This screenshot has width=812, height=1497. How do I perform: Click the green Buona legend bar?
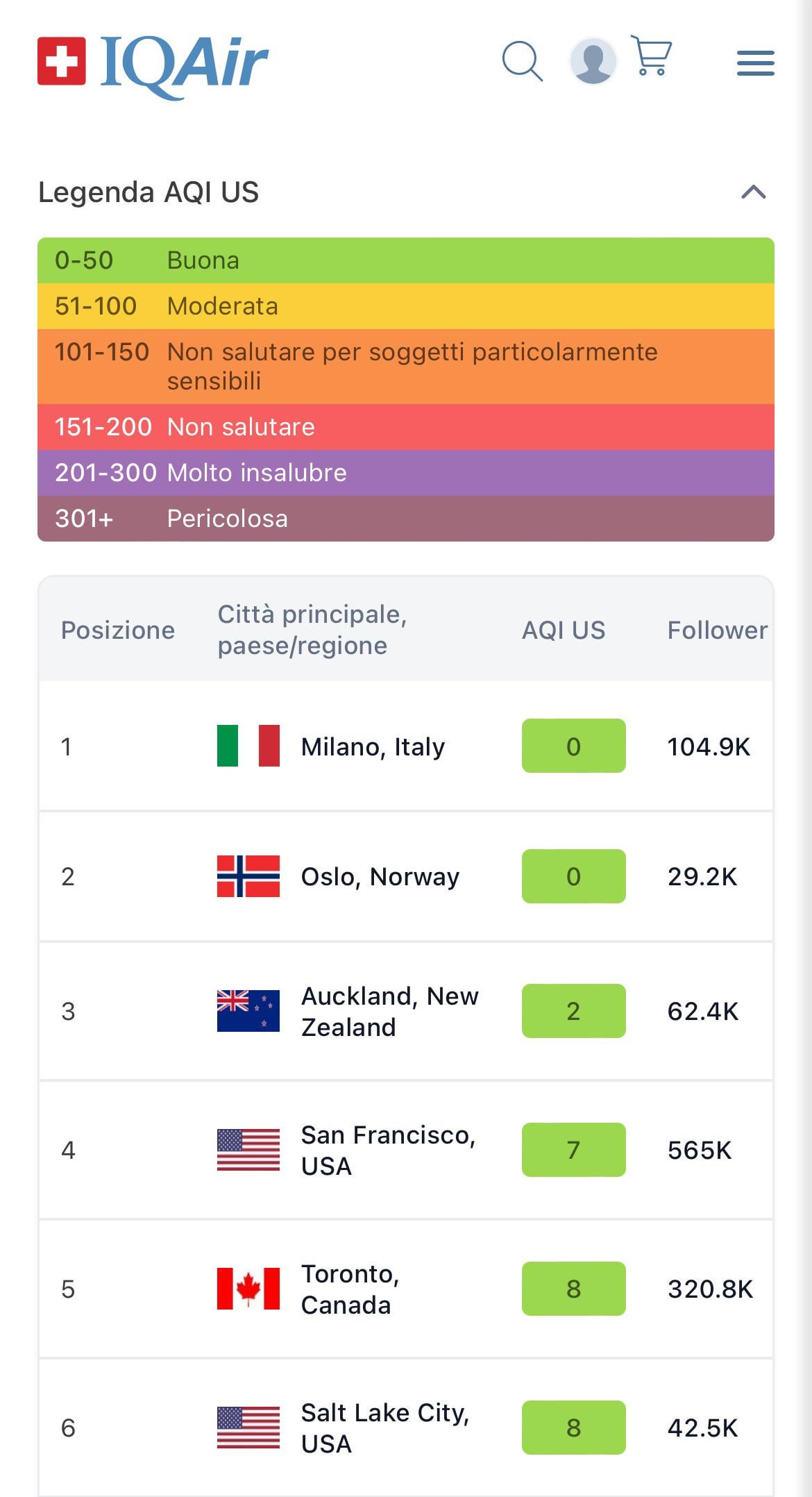[406, 260]
